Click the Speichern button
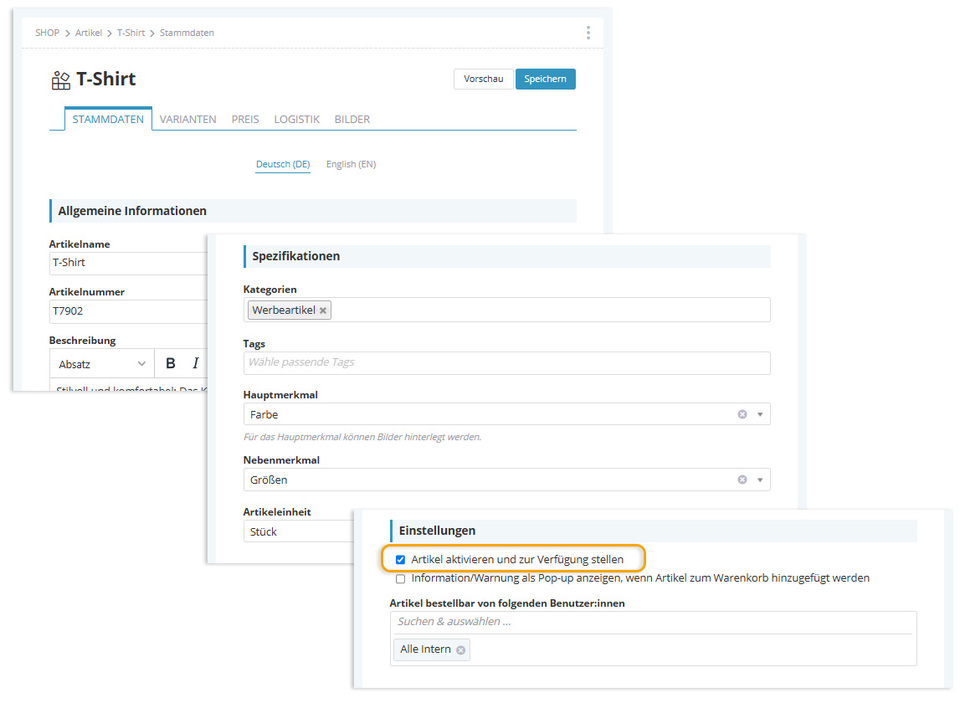 (545, 79)
